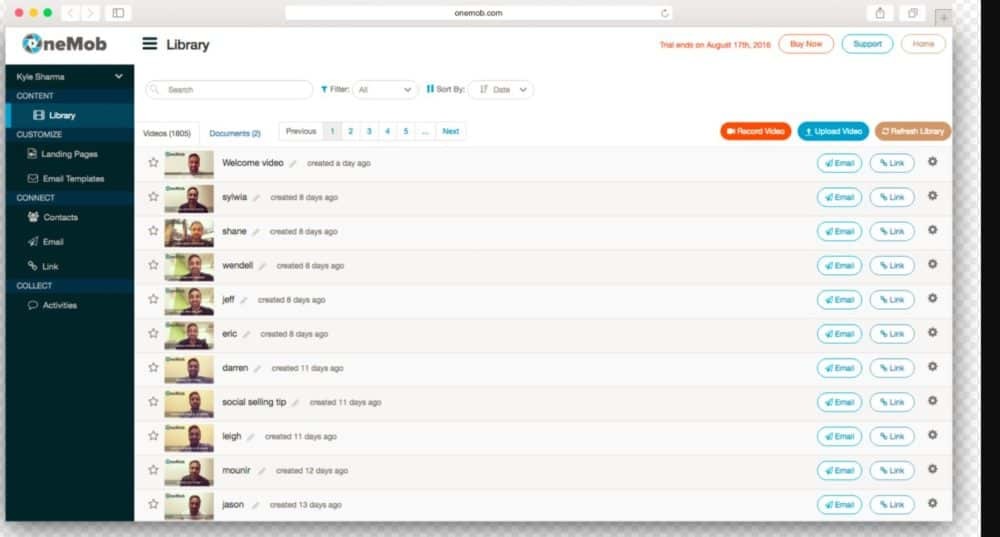Click the Record Video button
This screenshot has width=1000, height=537.
(755, 131)
